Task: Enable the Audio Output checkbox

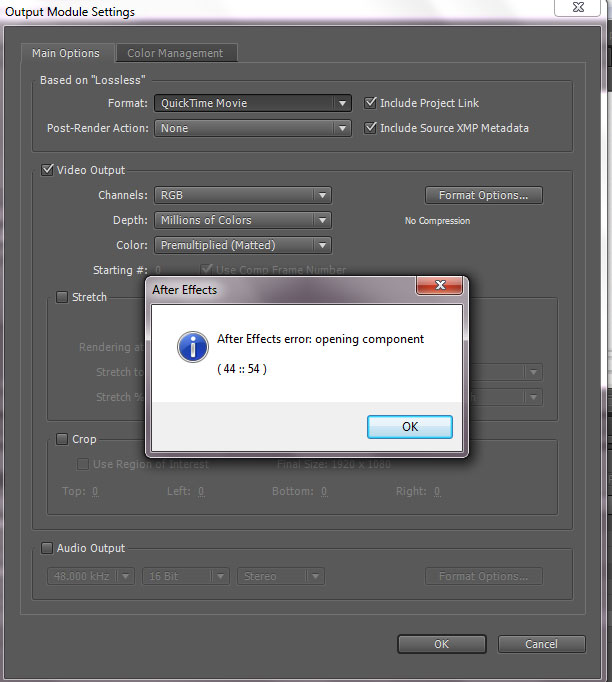Action: tap(47, 548)
